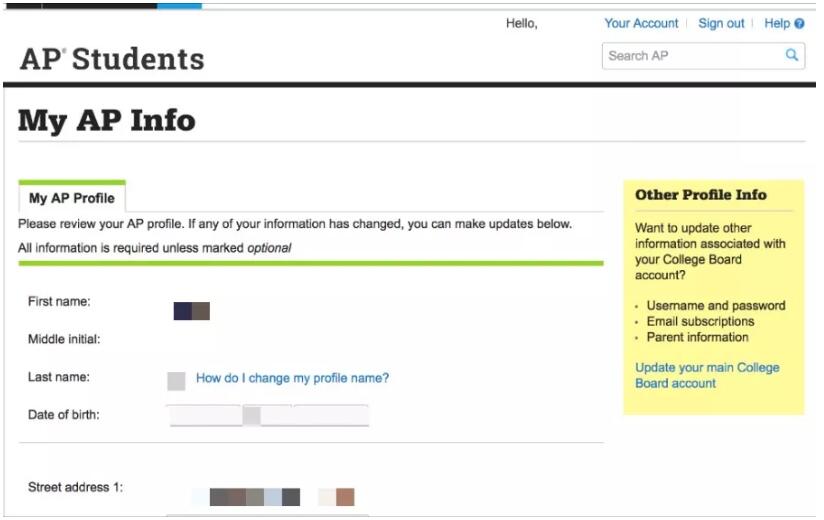Open How do I change my profile name

(x=292, y=378)
